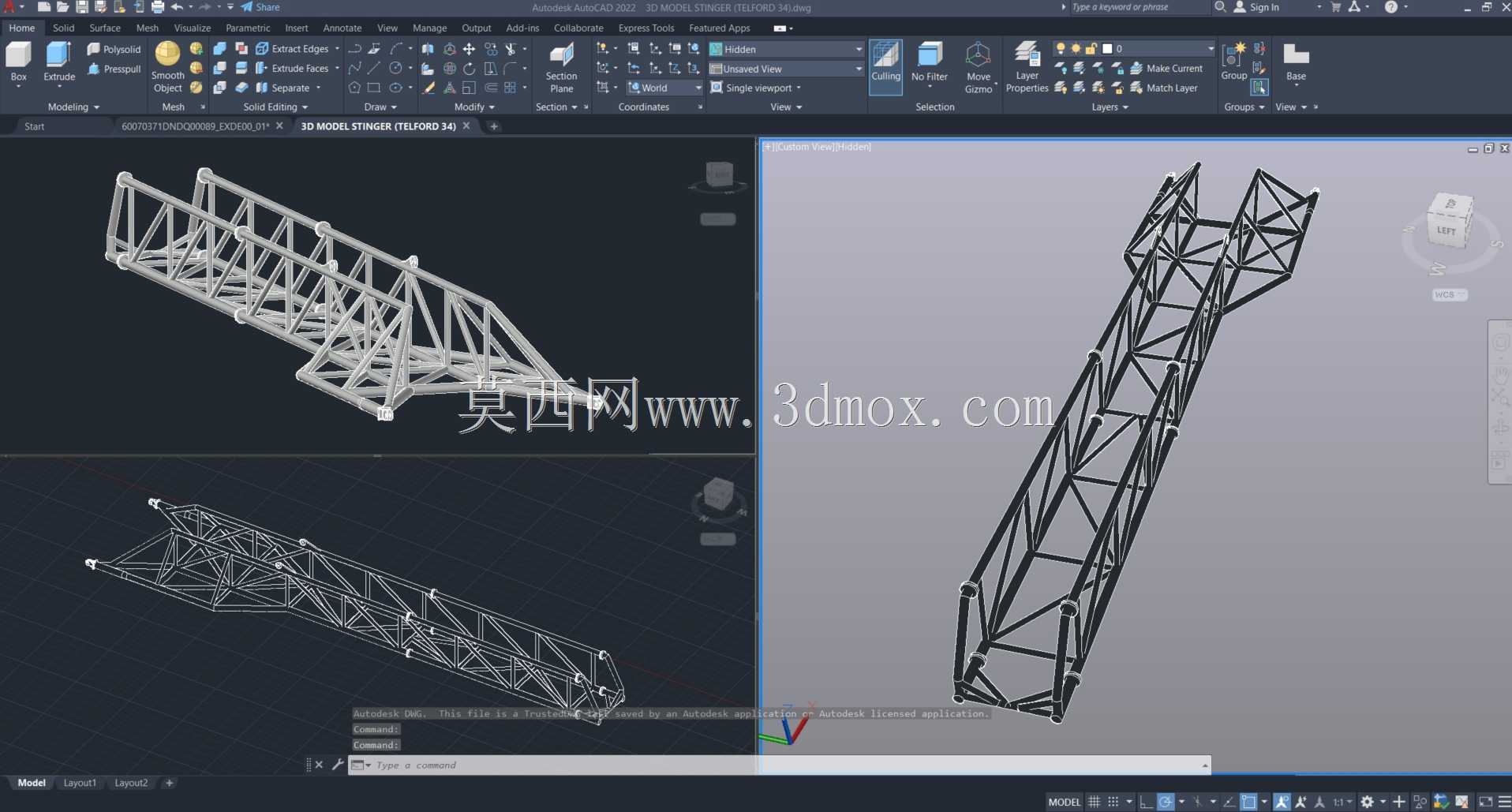Open the Visualize ribbon tab

coord(192,28)
